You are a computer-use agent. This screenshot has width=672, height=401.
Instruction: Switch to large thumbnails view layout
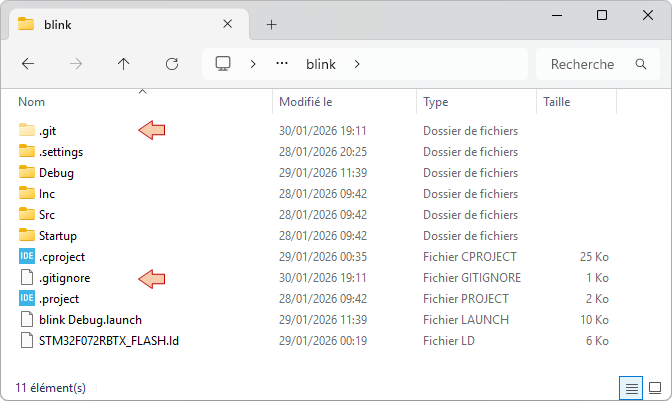point(654,387)
